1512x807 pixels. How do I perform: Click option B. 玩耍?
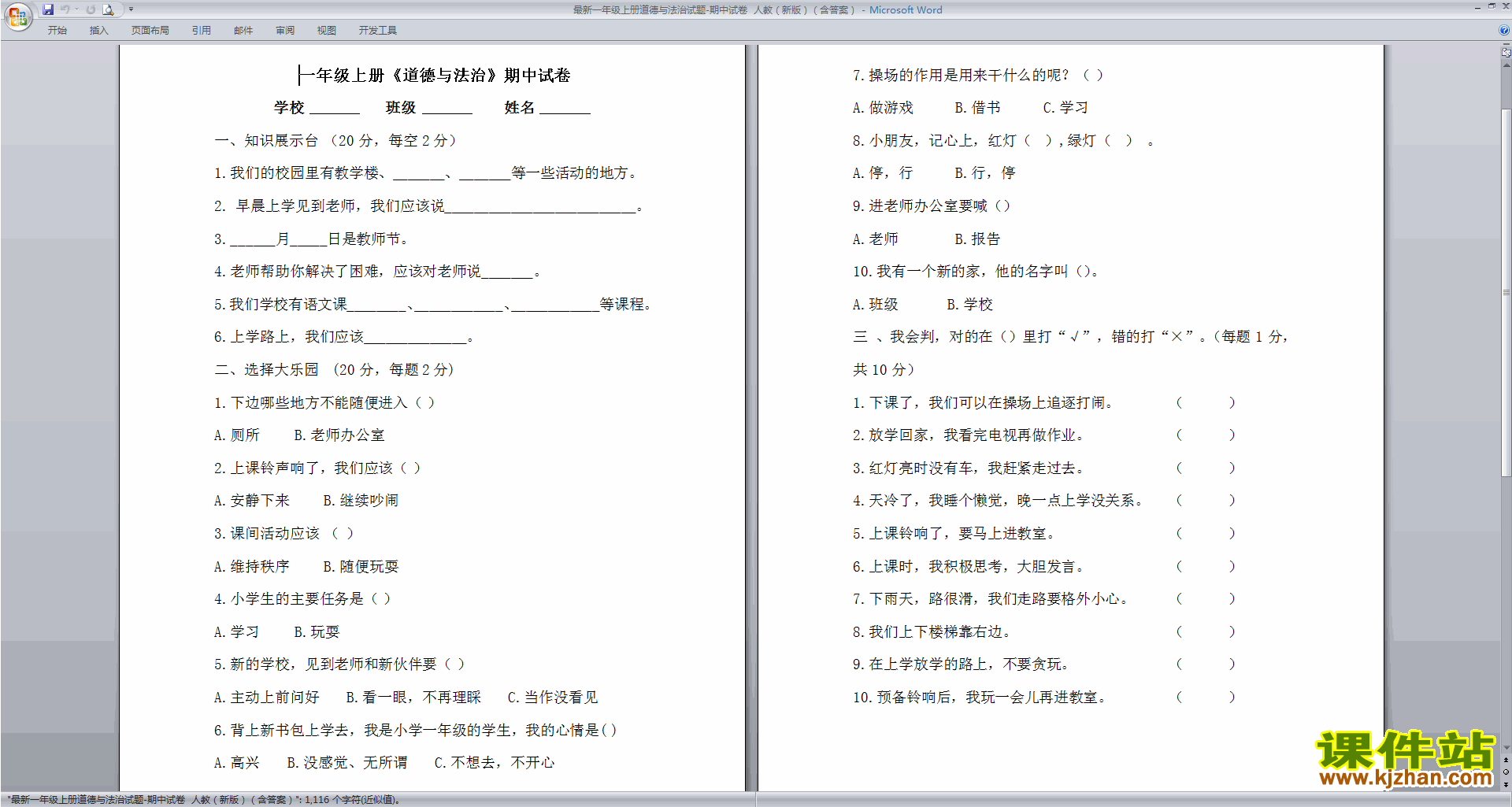click(317, 631)
